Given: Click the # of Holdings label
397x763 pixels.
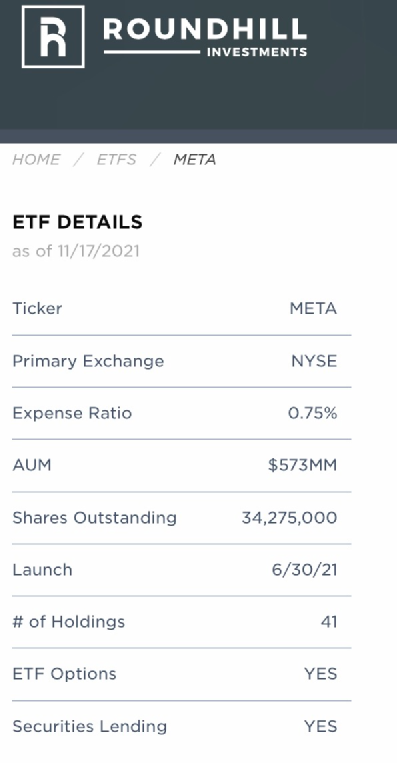Looking at the screenshot, I should 69,622.
